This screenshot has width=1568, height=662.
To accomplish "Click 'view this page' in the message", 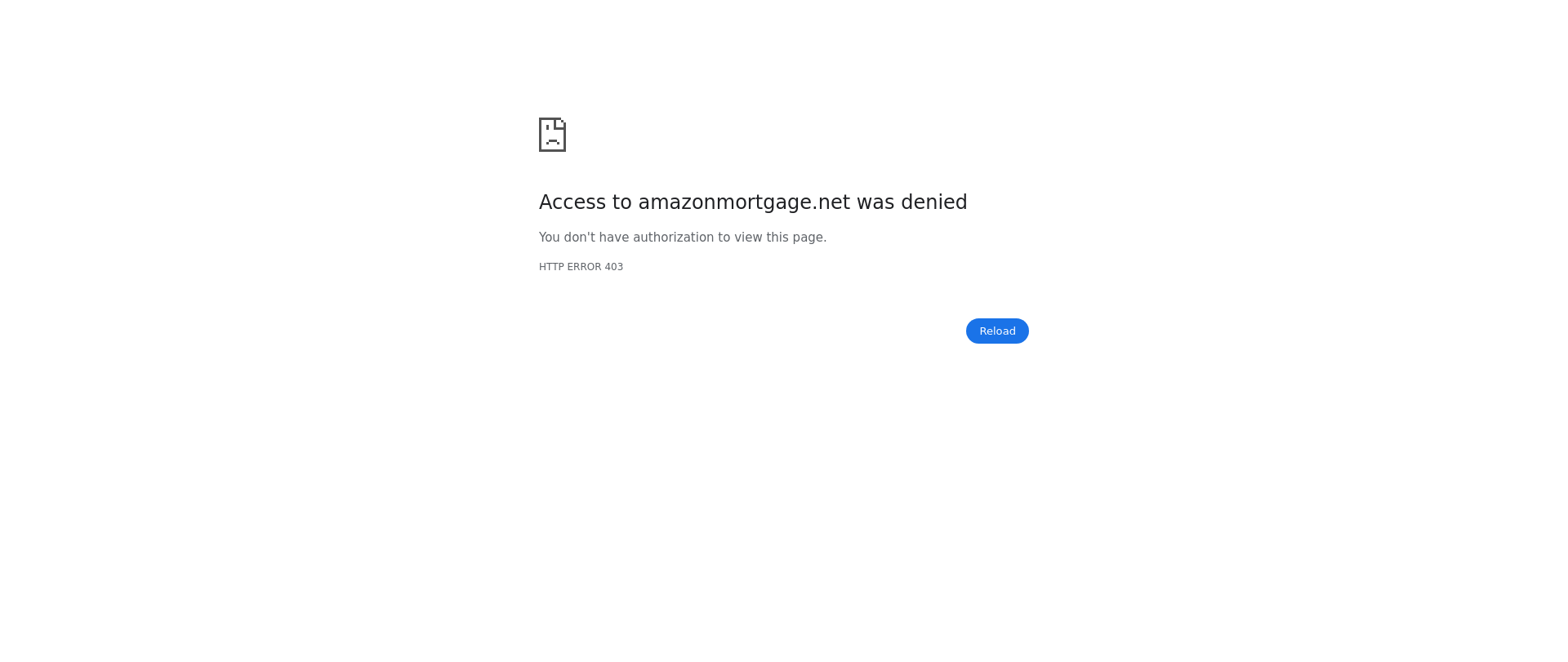I will tap(780, 238).
